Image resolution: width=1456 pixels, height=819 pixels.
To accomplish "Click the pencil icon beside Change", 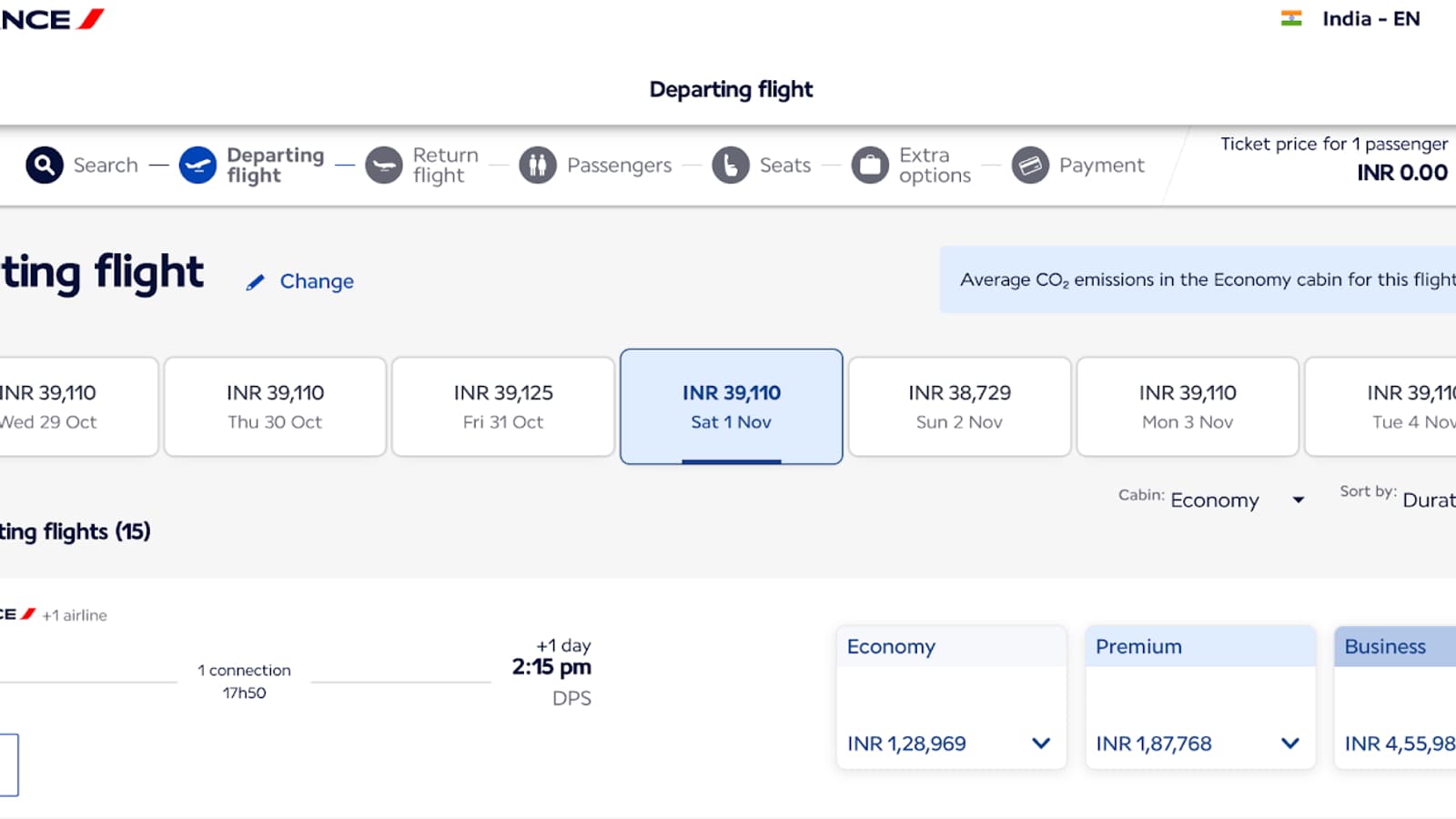I will point(256,282).
